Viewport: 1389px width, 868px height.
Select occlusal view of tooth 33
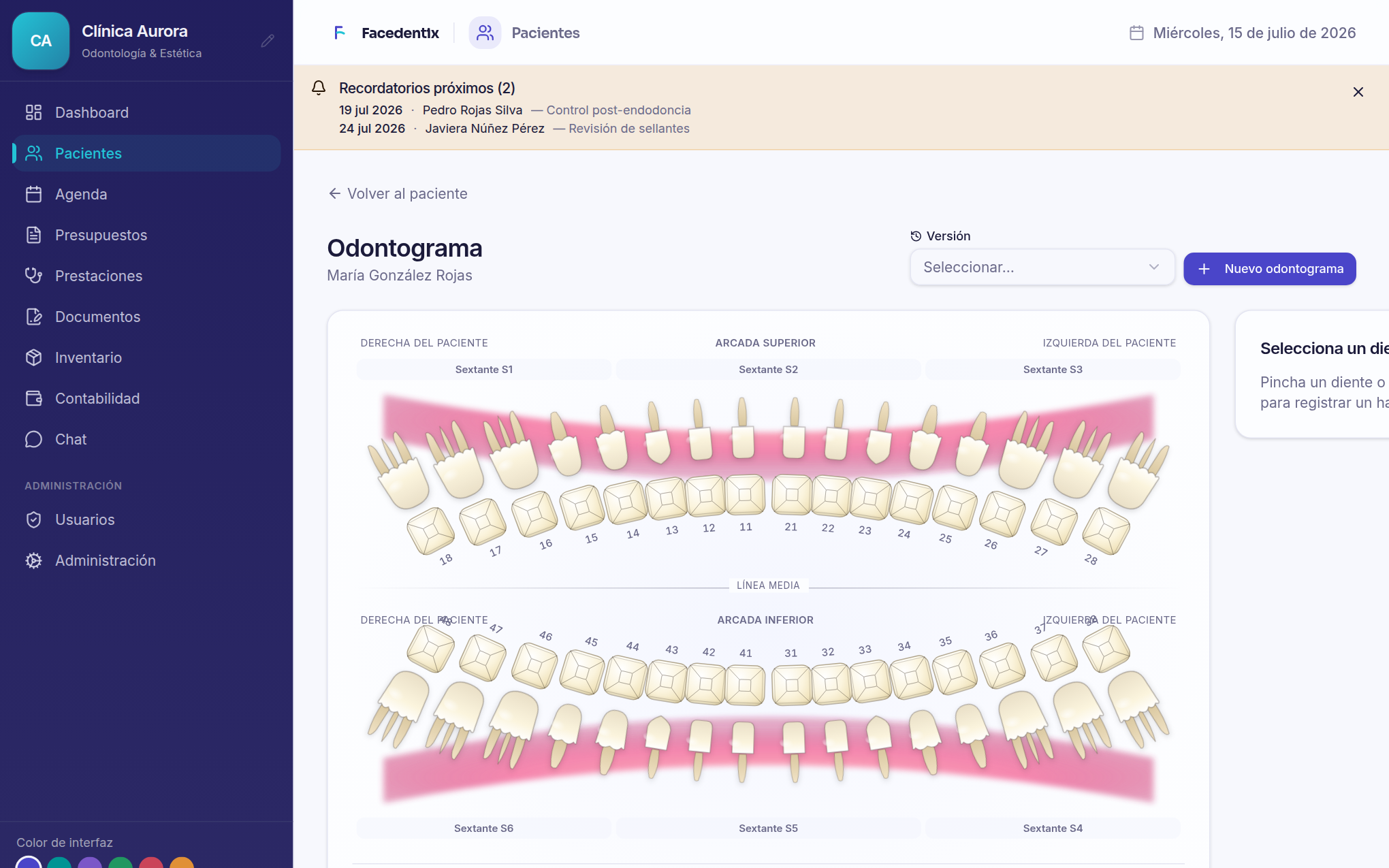[871, 681]
